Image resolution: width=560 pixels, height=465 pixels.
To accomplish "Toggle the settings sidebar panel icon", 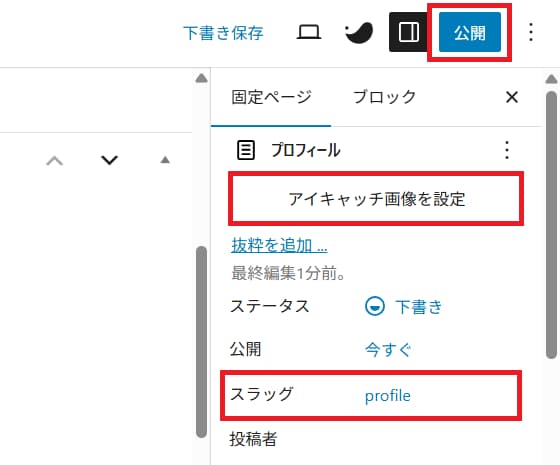I will [x=409, y=32].
